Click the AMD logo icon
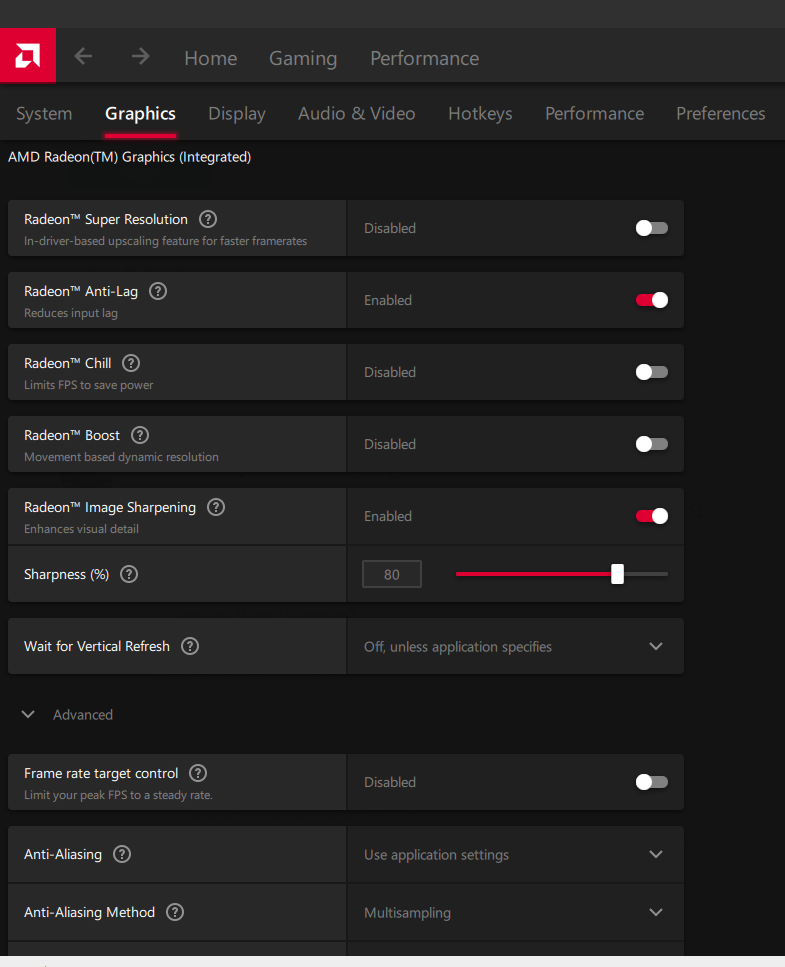The width and height of the screenshot is (785, 967). pos(28,56)
